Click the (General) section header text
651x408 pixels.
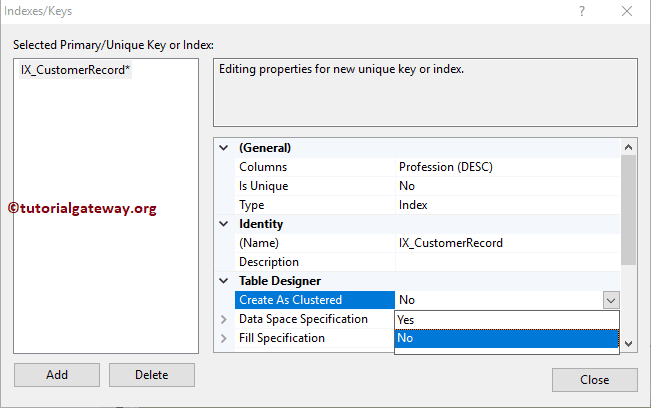tap(265, 148)
